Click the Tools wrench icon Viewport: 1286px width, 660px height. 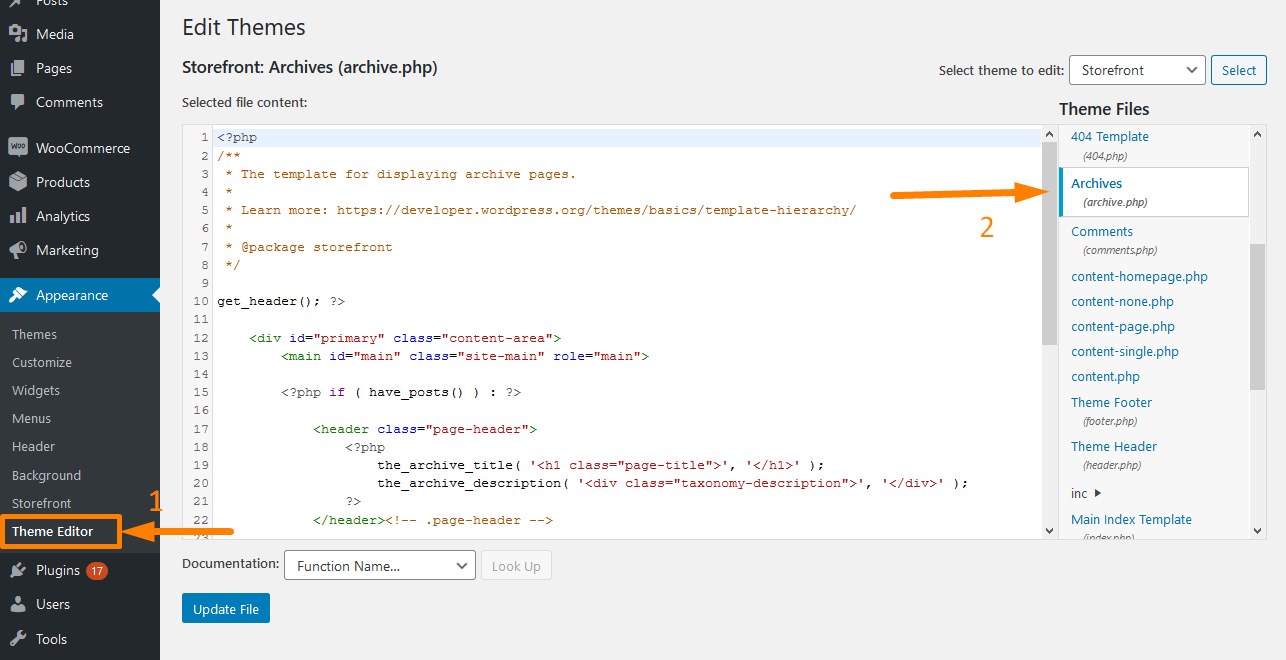[x=18, y=638]
